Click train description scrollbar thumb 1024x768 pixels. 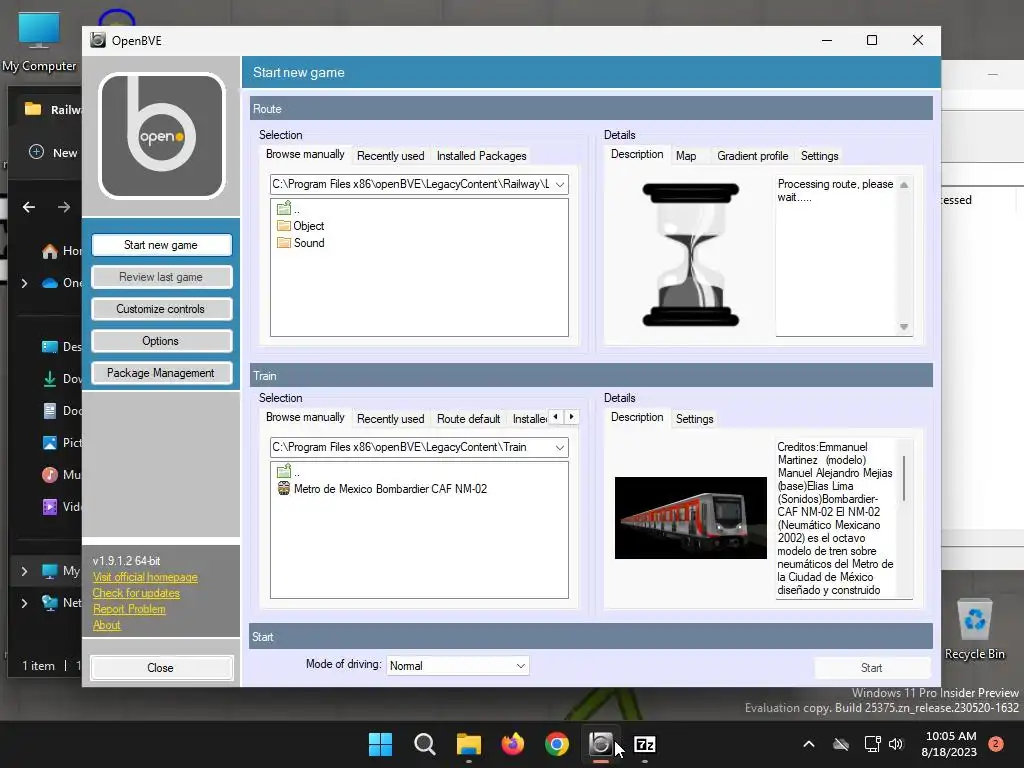[x=904, y=479]
